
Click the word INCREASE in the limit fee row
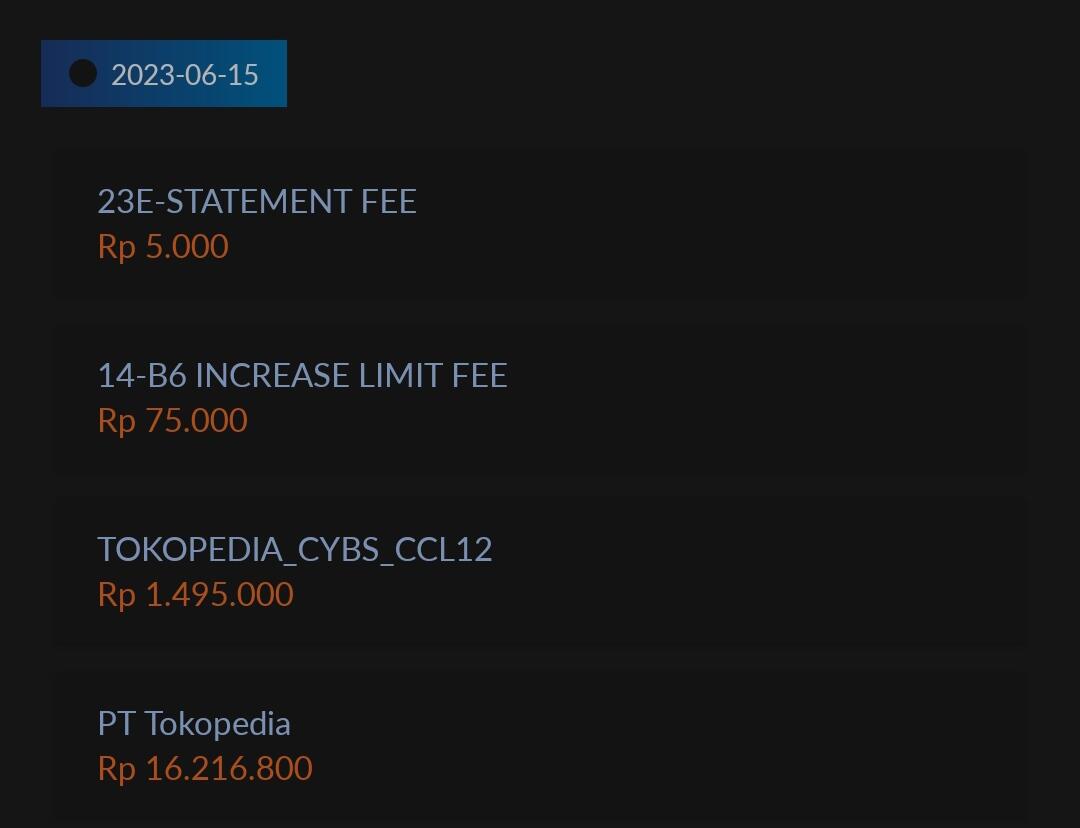[x=272, y=375]
